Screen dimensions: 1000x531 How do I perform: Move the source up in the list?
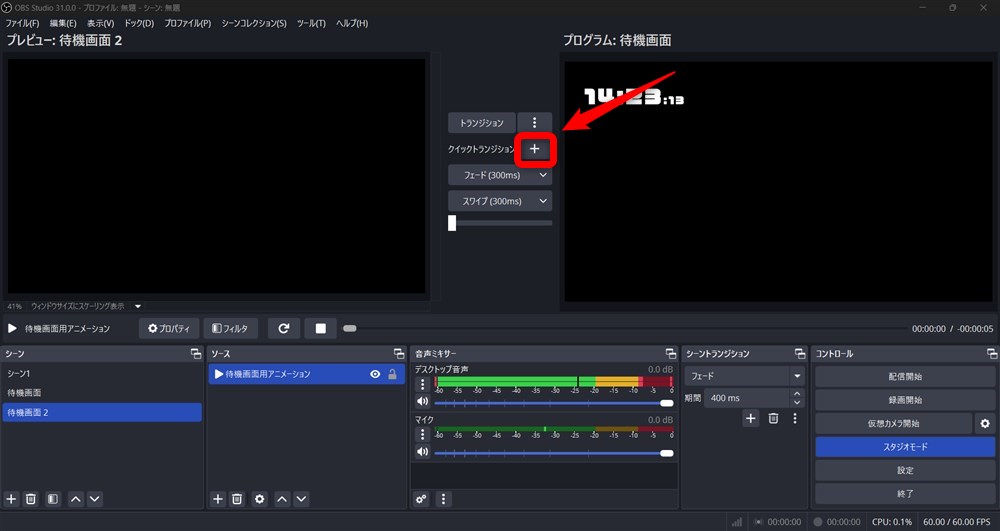[283, 498]
